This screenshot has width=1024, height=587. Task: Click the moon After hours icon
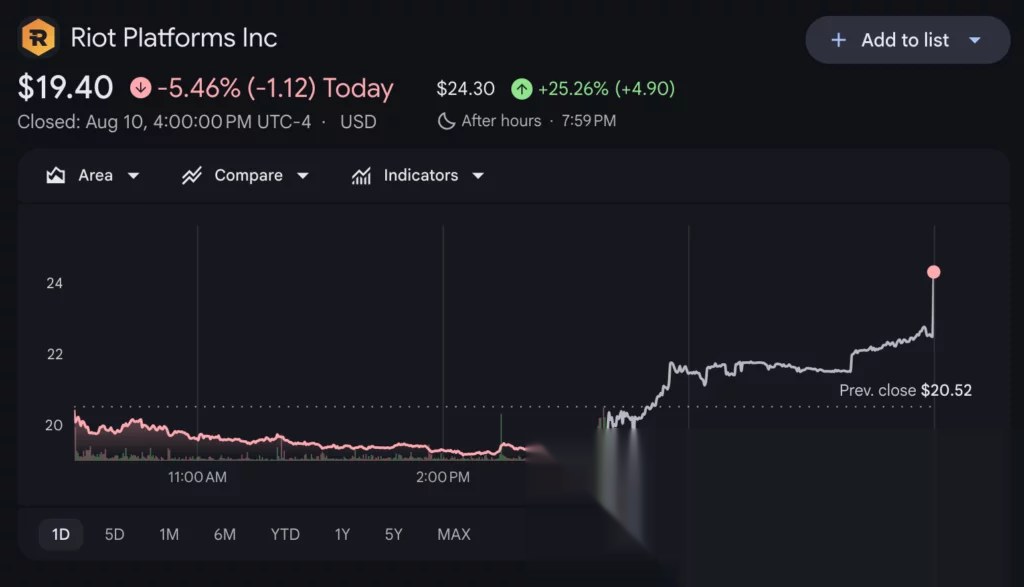[x=446, y=121]
